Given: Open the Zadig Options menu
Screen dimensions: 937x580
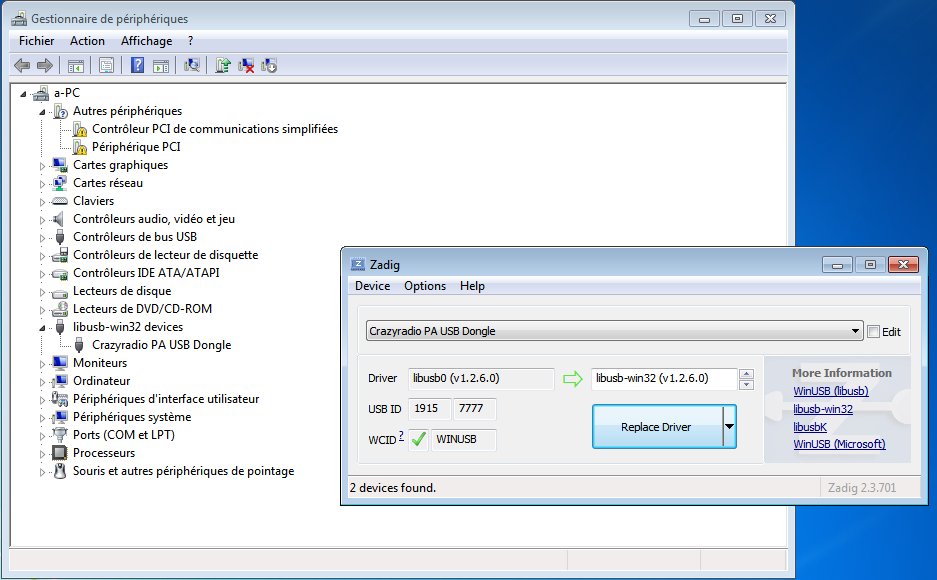Looking at the screenshot, I should 425,286.
